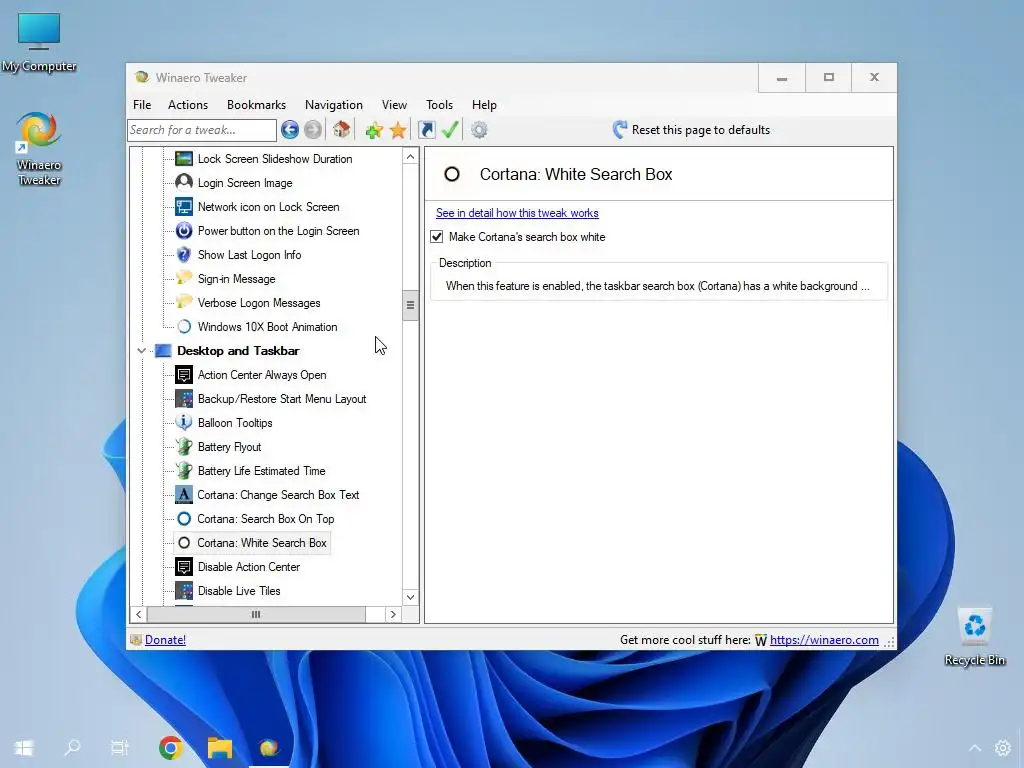Image resolution: width=1024 pixels, height=768 pixels.
Task: Open the Actions menu
Action: (188, 104)
